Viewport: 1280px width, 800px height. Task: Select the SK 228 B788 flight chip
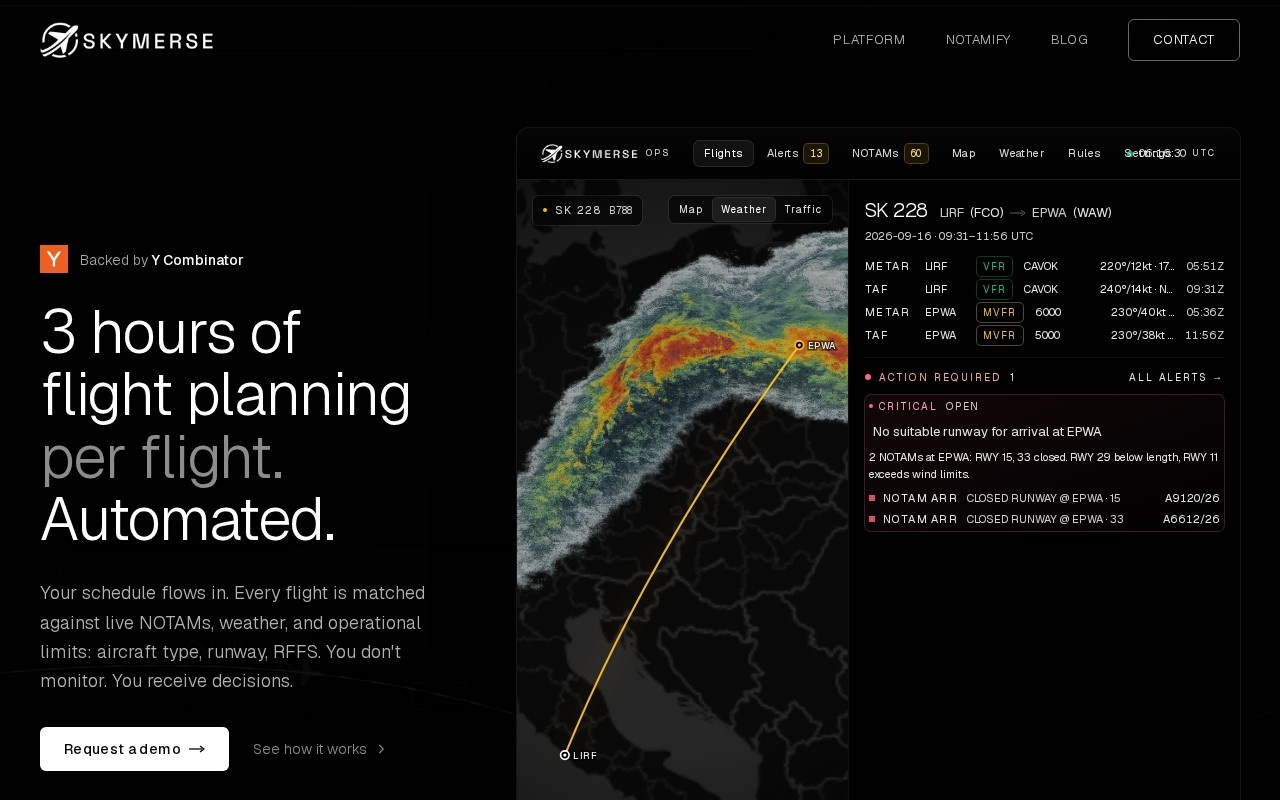588,210
